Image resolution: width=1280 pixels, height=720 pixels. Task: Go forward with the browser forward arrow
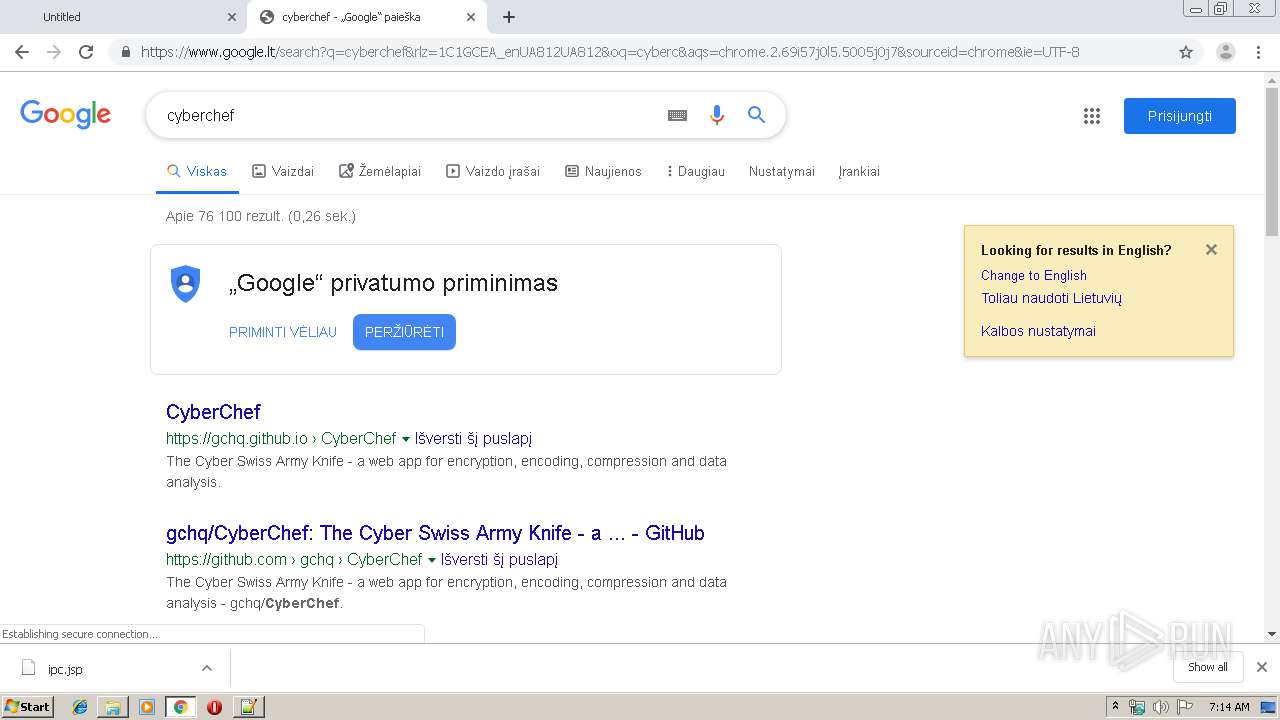[x=54, y=52]
